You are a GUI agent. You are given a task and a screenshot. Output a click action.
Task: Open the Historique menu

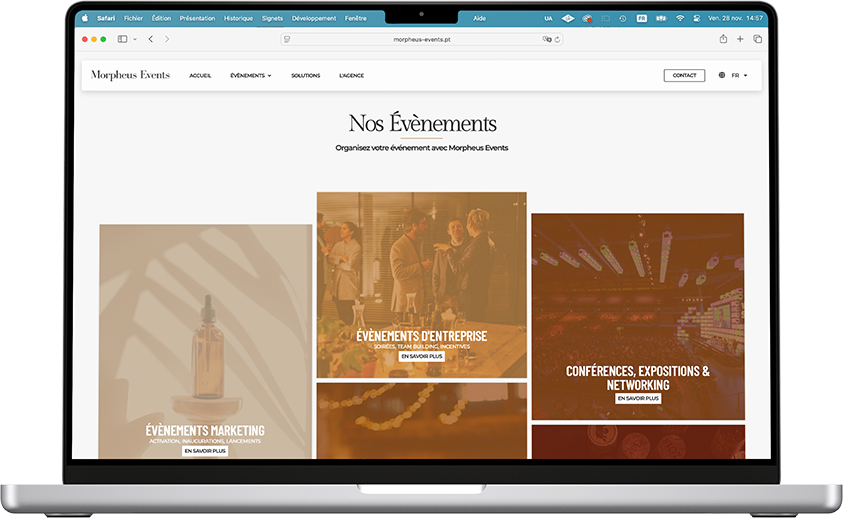coord(238,18)
